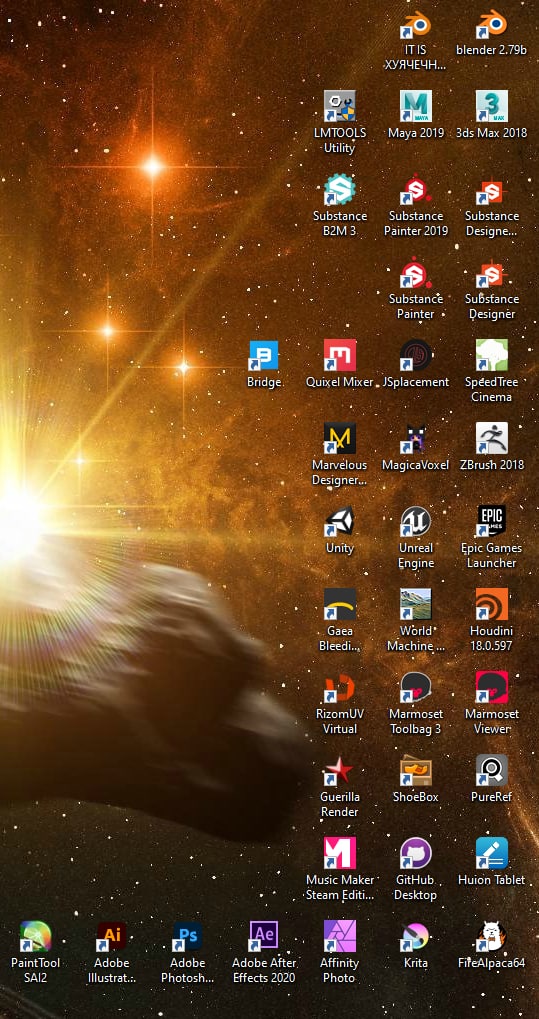539x1019 pixels.
Task: Click the truncated Substance Designe... icon
Action: coord(492,190)
